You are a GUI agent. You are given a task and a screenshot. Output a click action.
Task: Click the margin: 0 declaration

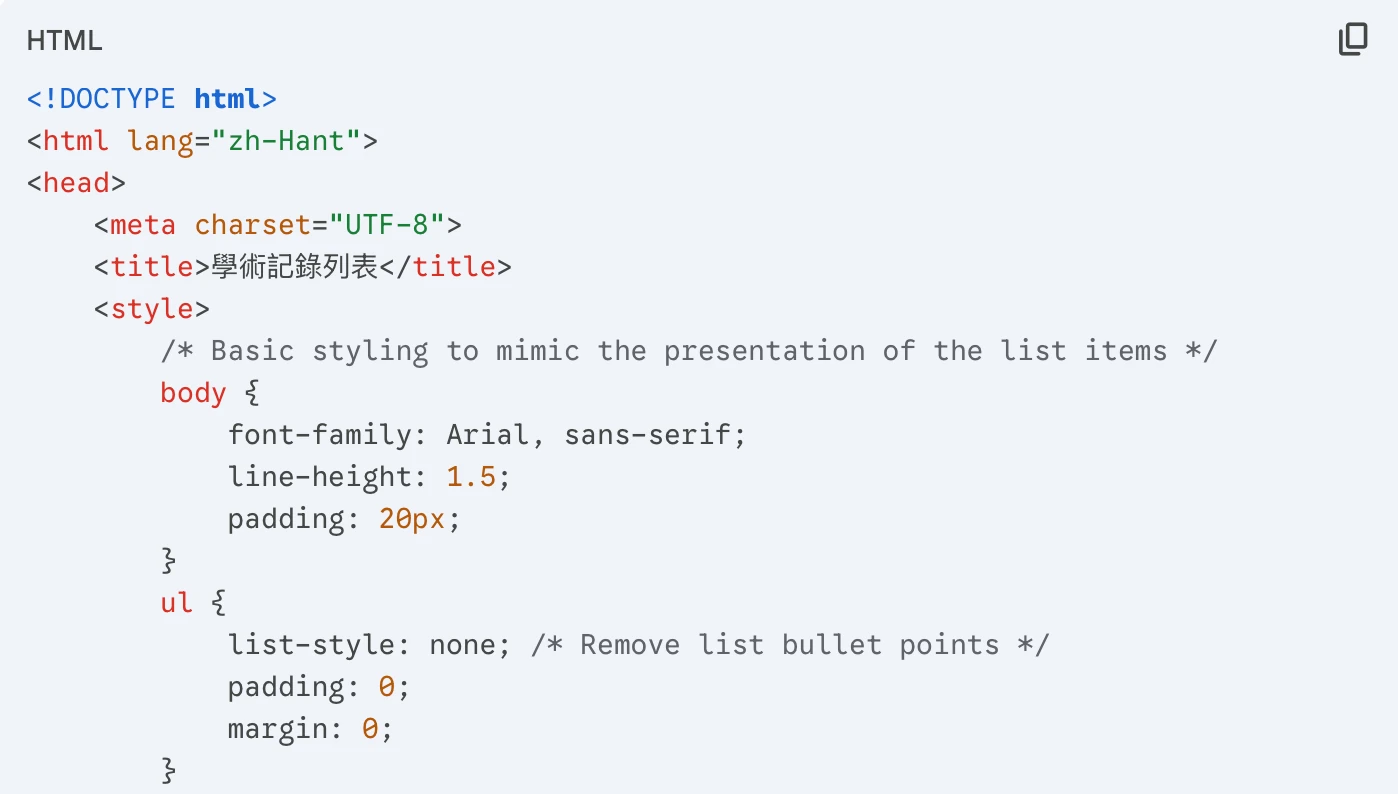tap(310, 729)
